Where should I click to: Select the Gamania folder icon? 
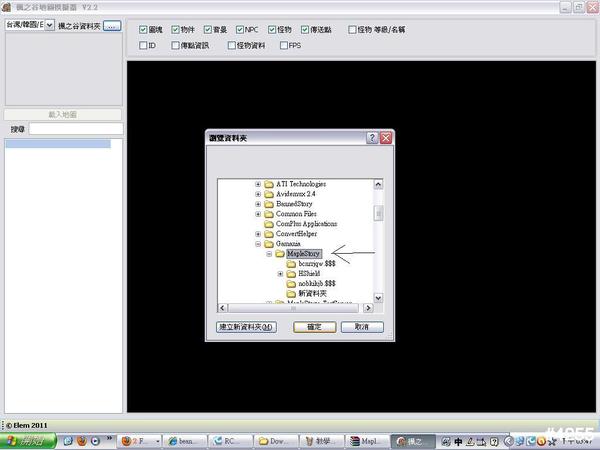(269, 244)
